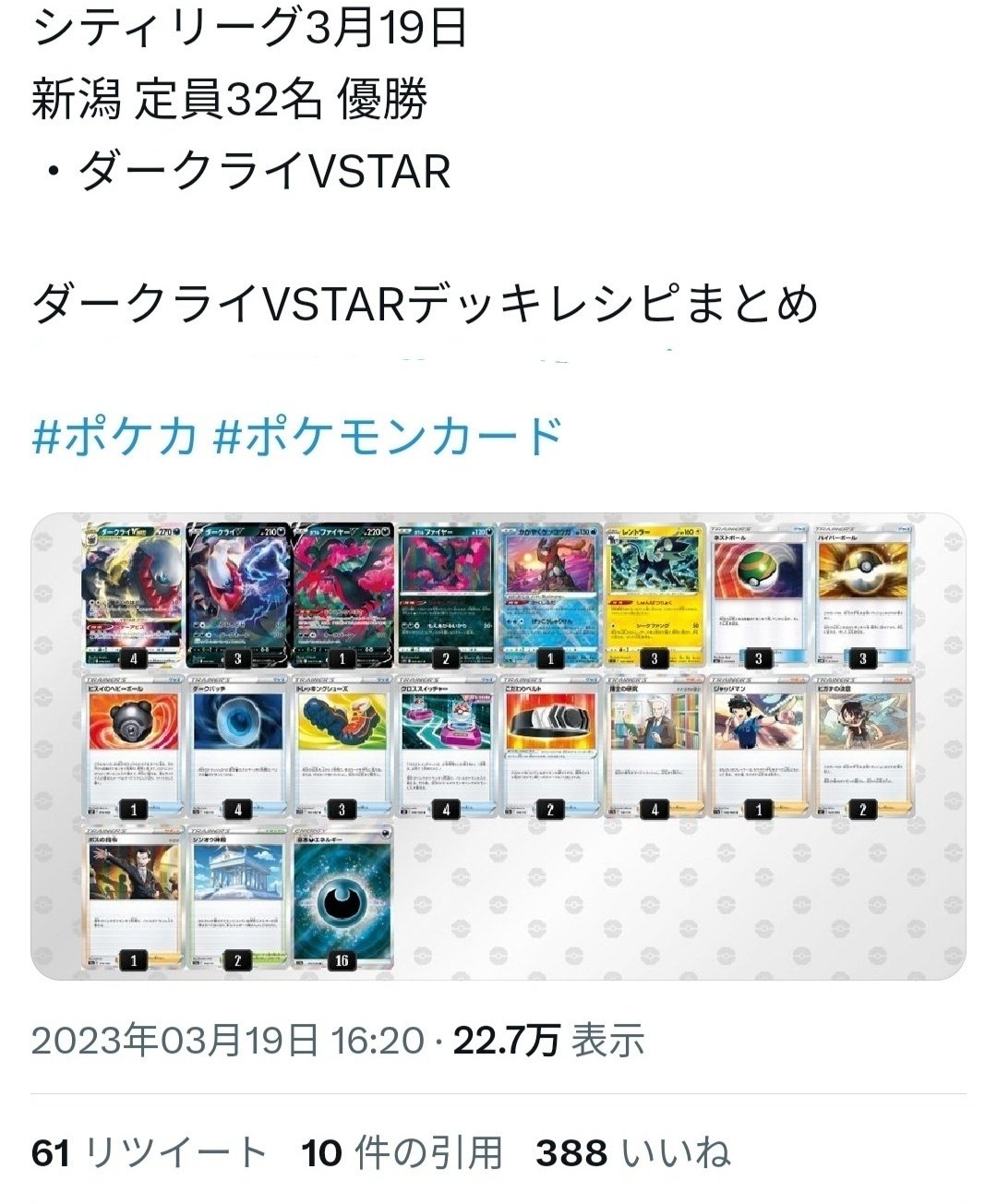This screenshot has width=997, height=1204.
Task: Tap the dark energy card marked 16
Action: pos(342,897)
